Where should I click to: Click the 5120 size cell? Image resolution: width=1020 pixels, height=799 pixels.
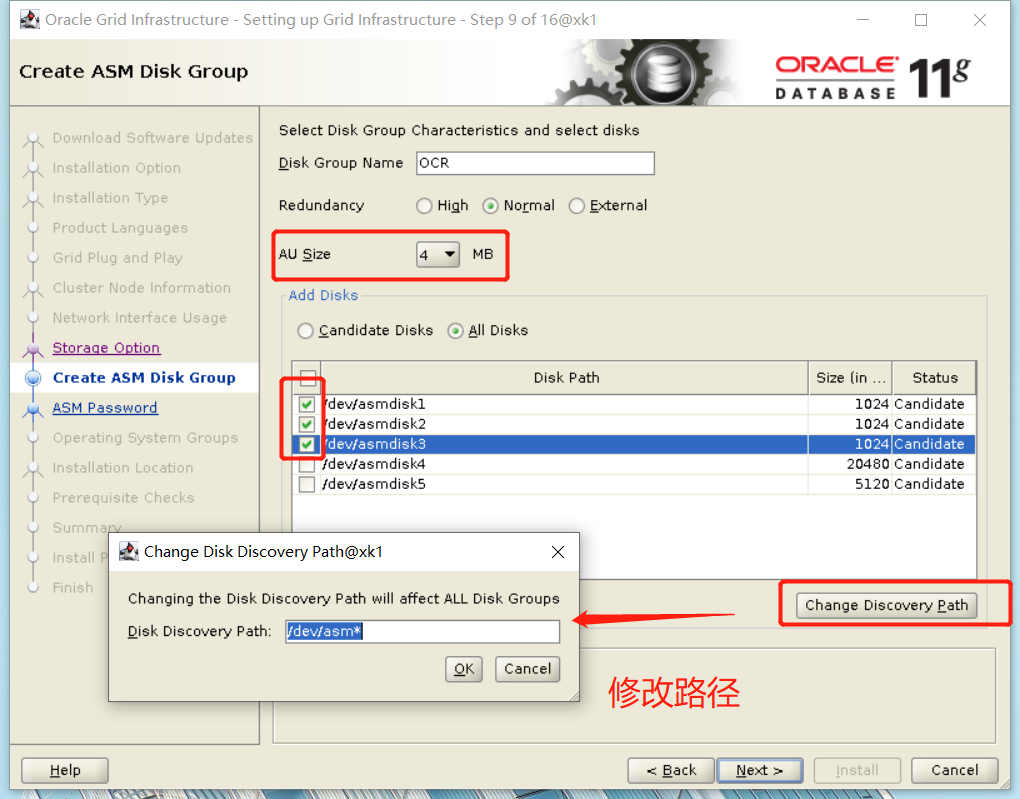click(x=850, y=485)
